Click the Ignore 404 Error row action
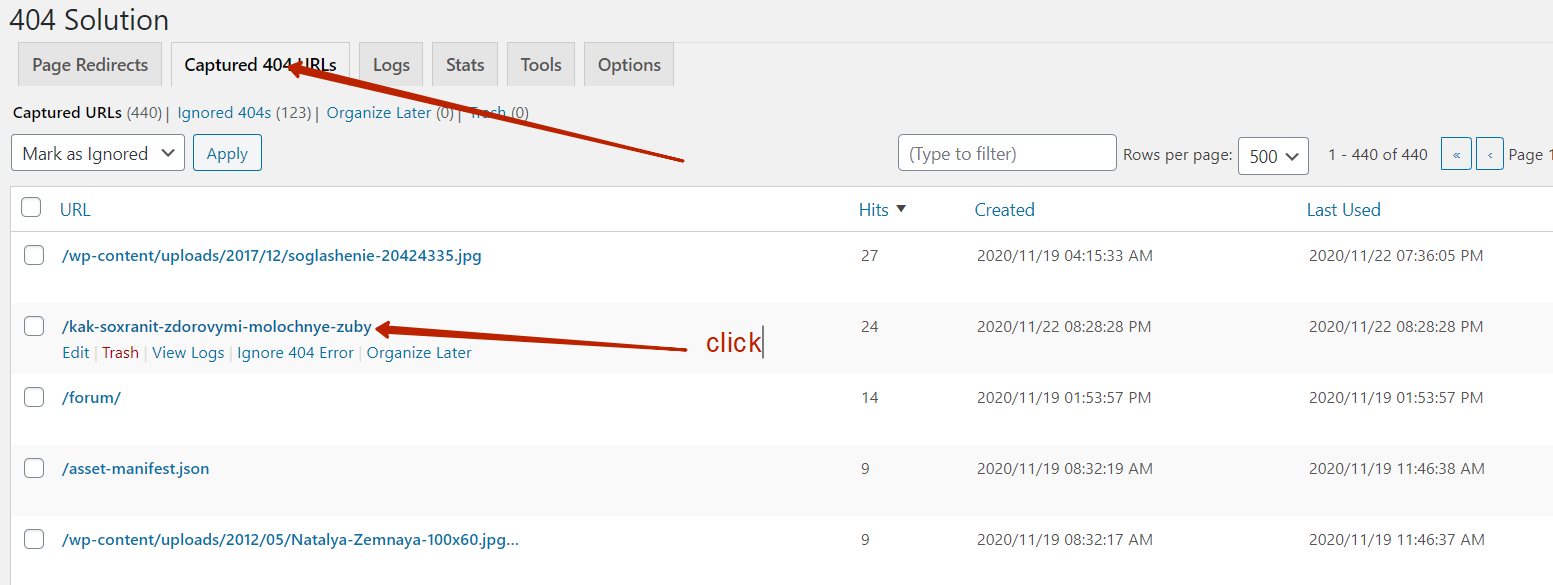The height and width of the screenshot is (585, 1553). [295, 353]
